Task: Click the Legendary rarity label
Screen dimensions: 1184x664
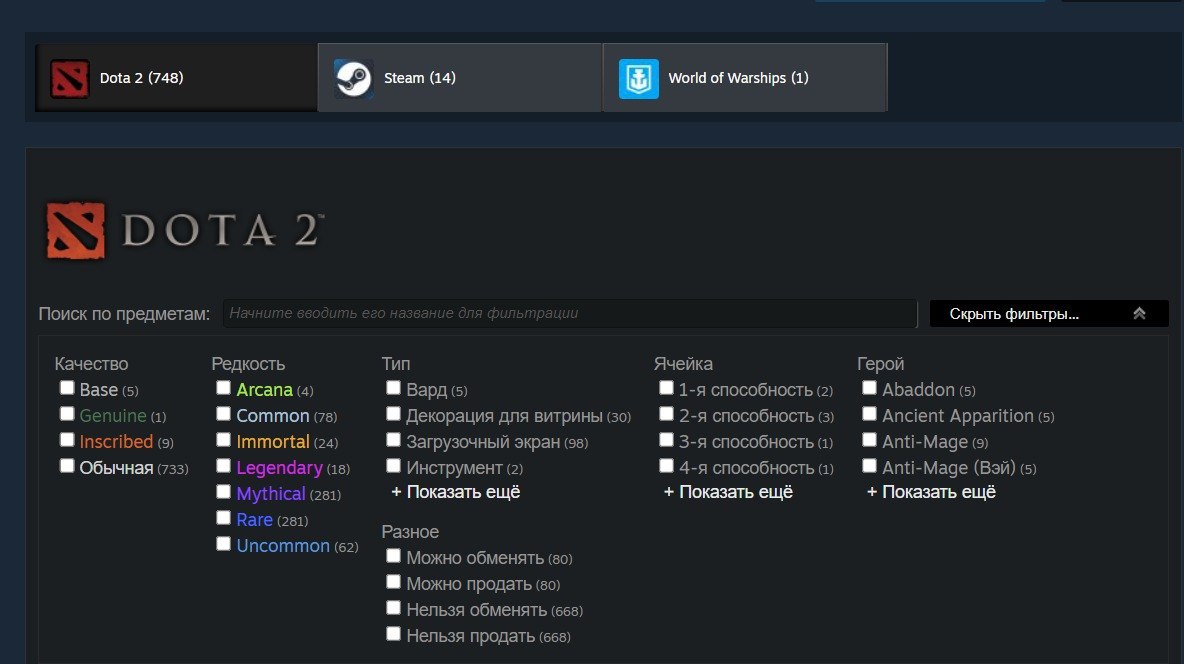Action: point(279,468)
